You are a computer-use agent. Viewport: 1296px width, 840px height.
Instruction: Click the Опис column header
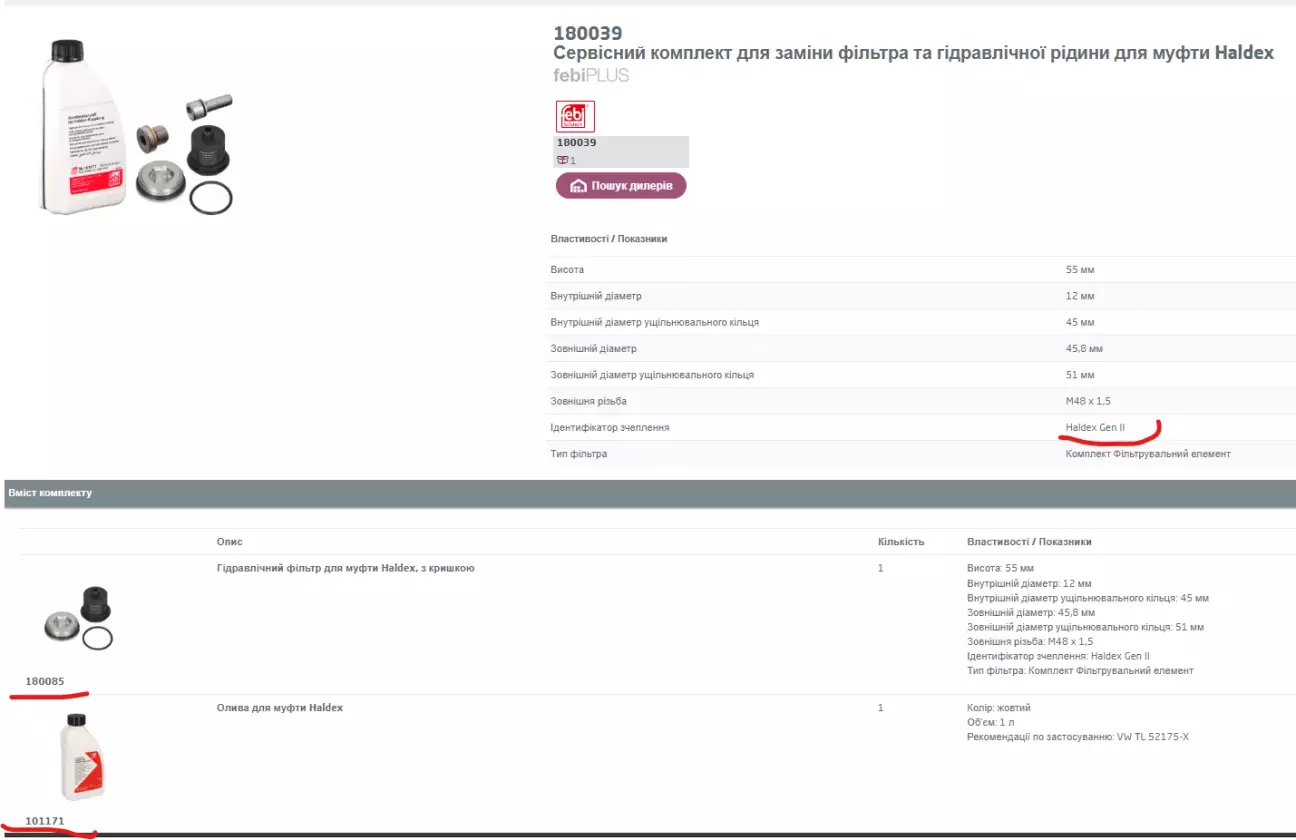(229, 541)
